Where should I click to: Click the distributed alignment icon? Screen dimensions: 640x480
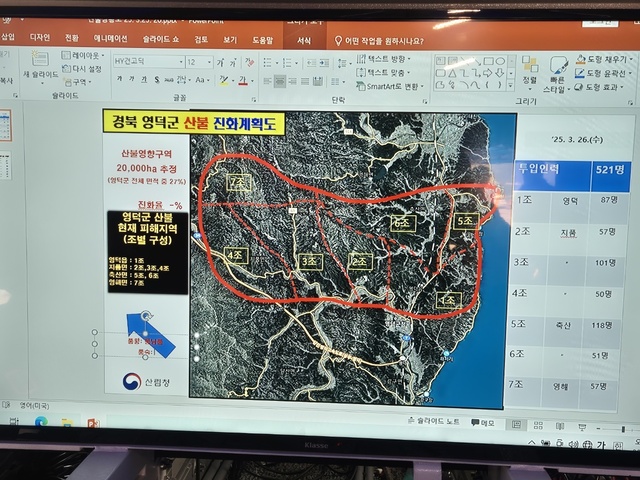[318, 81]
